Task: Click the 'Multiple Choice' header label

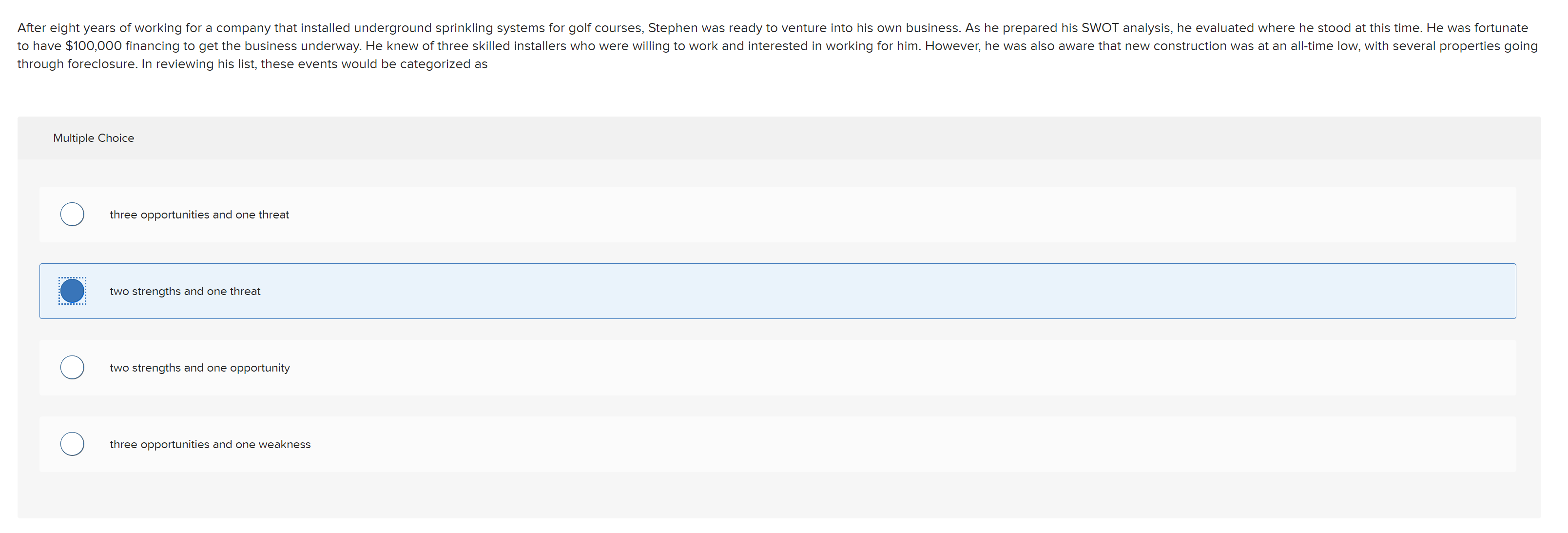Action: tap(94, 138)
